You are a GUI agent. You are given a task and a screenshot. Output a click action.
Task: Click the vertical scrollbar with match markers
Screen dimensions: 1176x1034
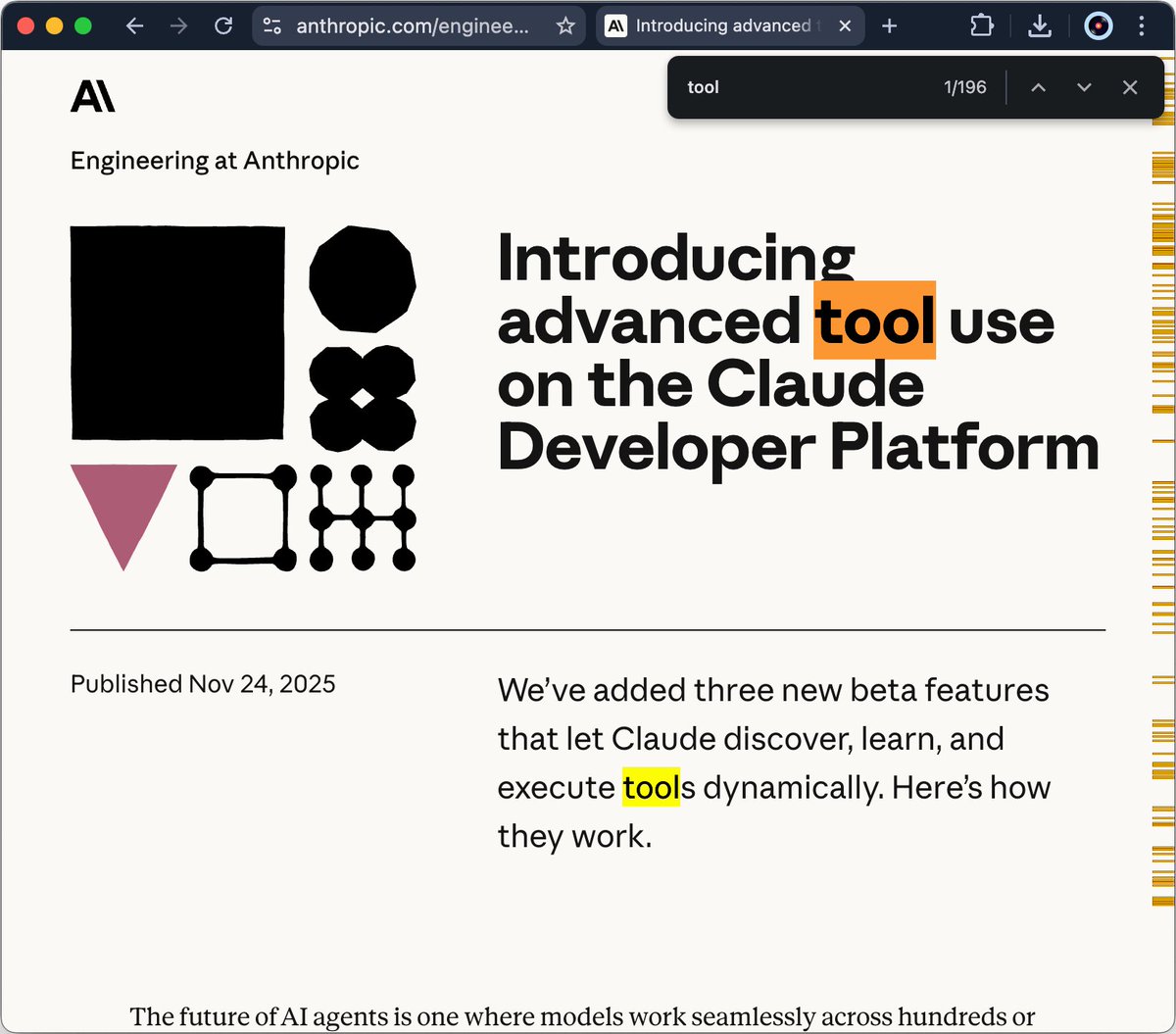(x=1162, y=539)
